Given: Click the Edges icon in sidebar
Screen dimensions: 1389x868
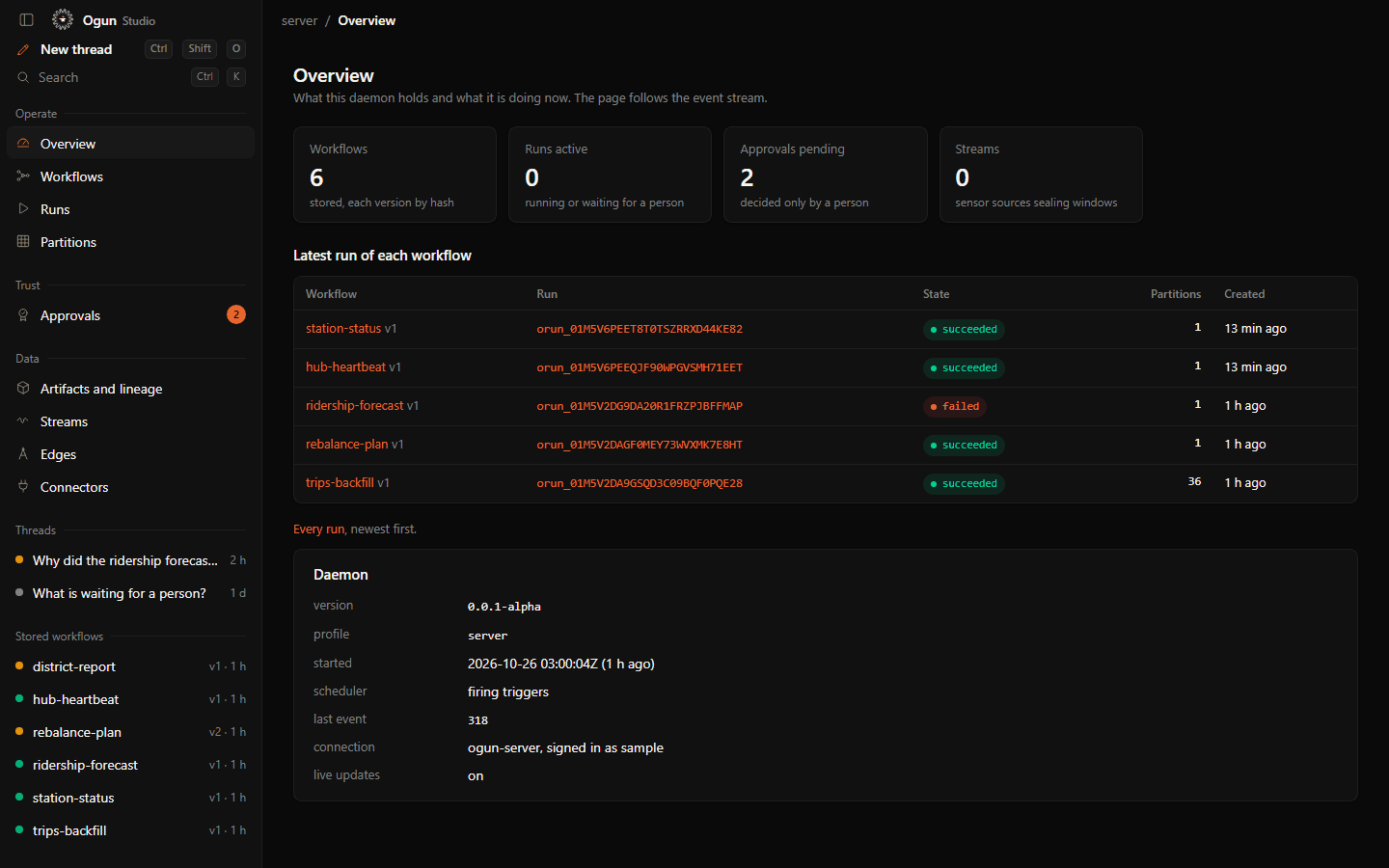Looking at the screenshot, I should [x=23, y=454].
